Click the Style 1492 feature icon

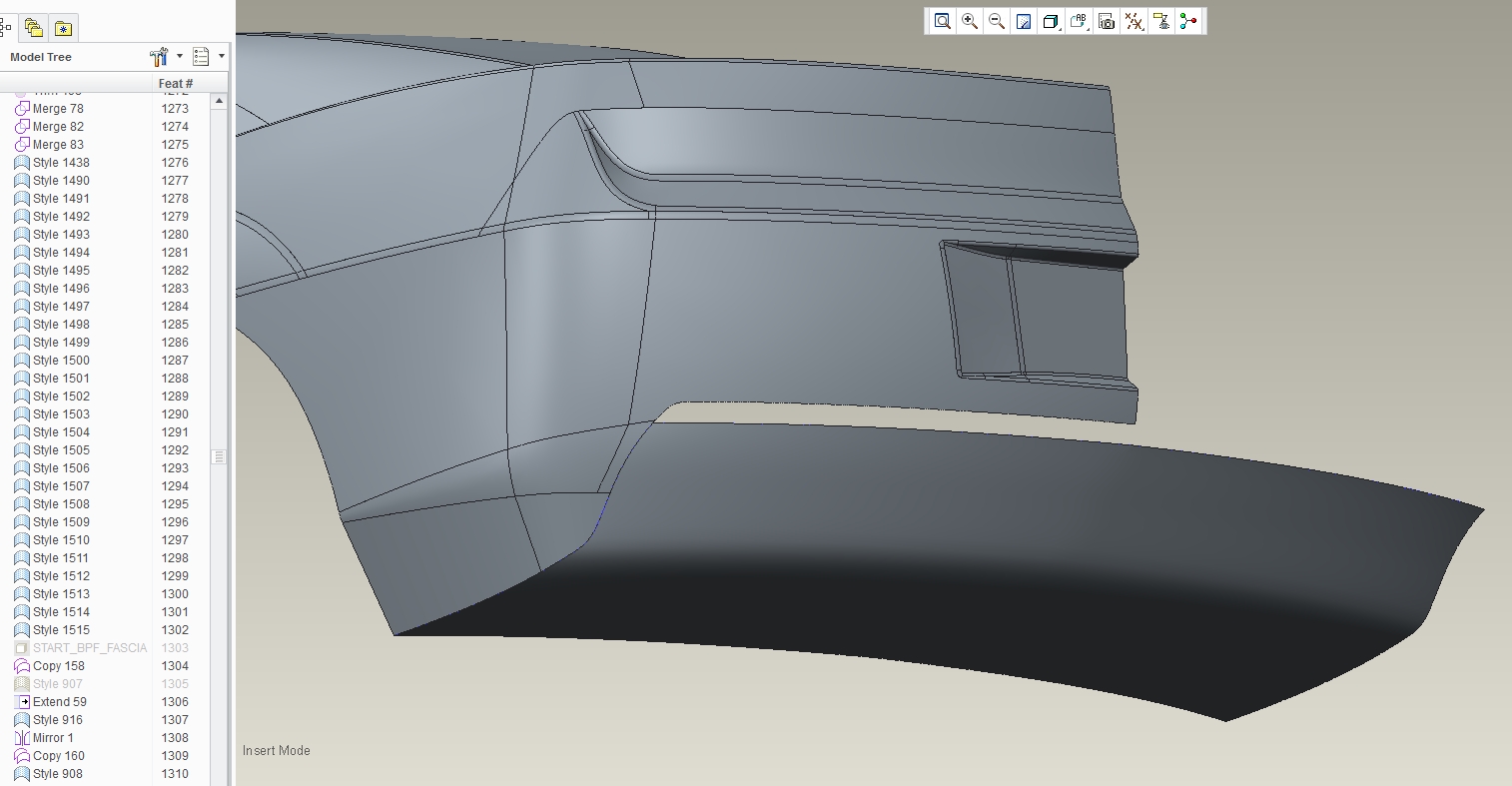tap(22, 217)
